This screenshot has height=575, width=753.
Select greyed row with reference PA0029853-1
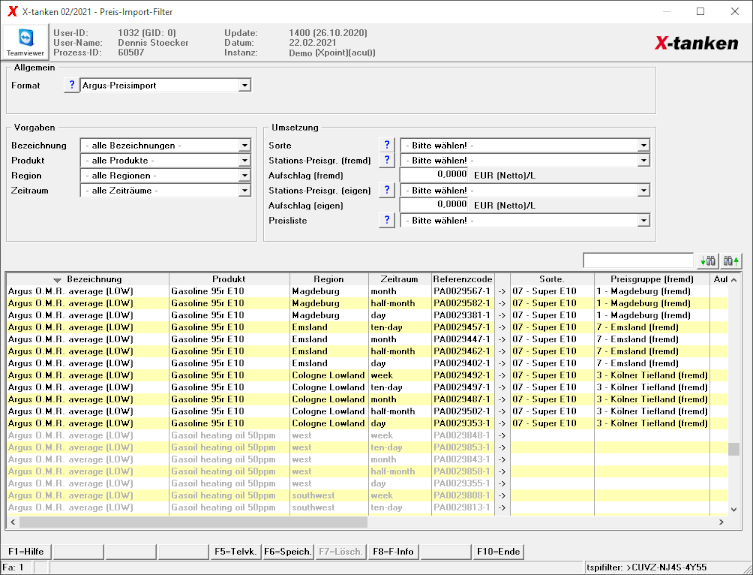[367, 447]
